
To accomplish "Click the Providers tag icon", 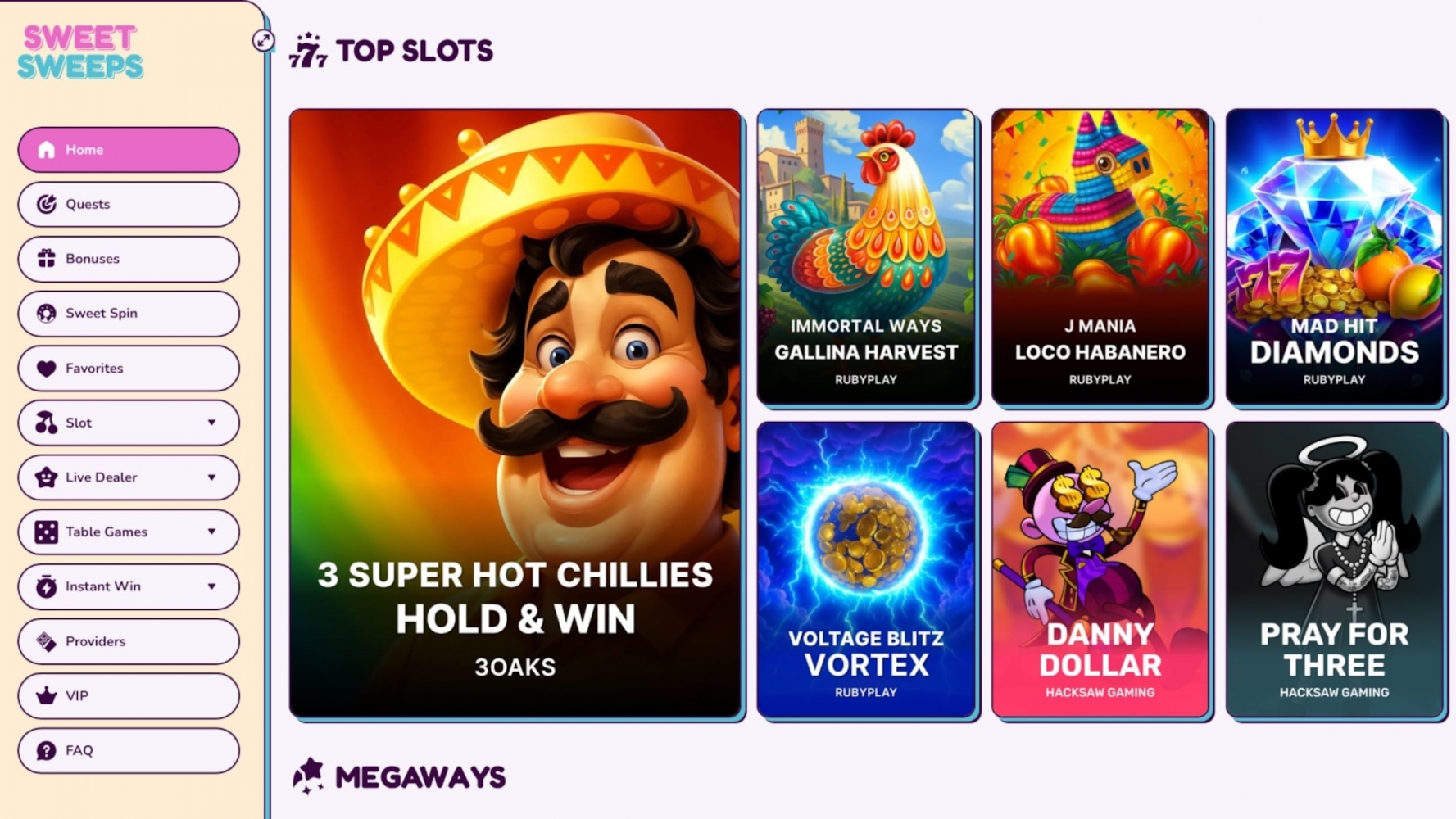I will (x=47, y=641).
